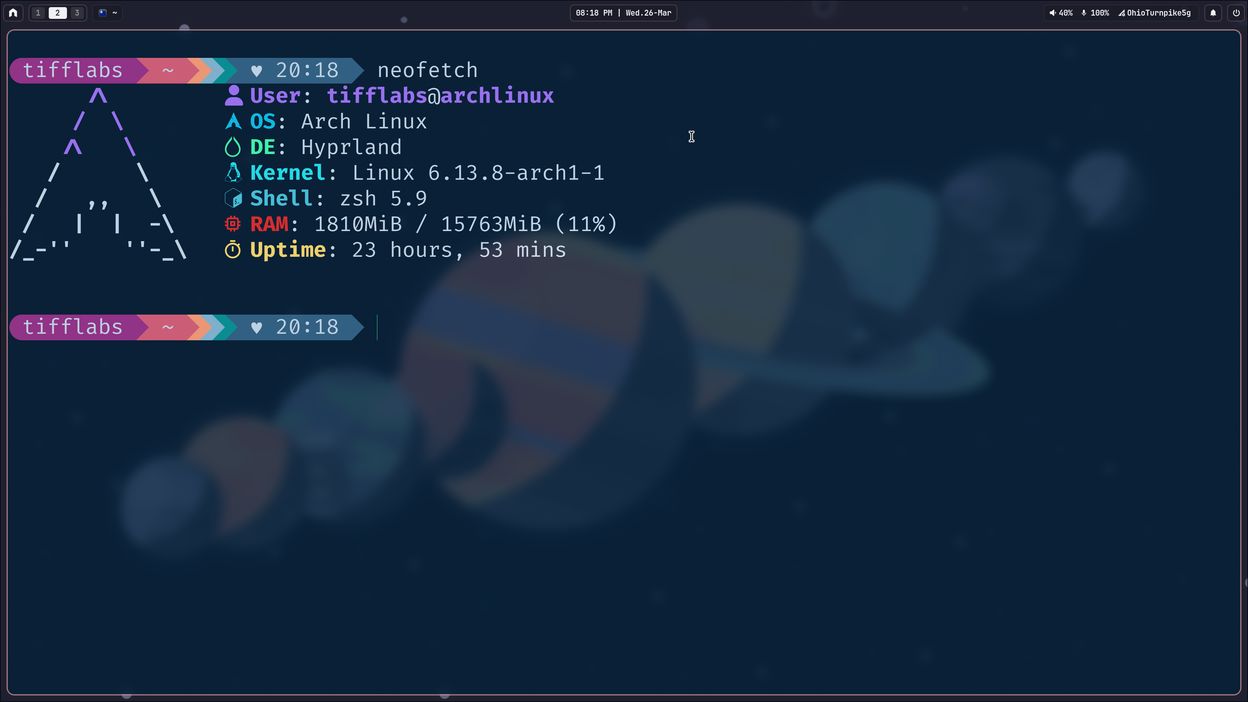Click the '20:18' time in first prompt
Viewport: 1248px width, 702px height.
click(307, 70)
